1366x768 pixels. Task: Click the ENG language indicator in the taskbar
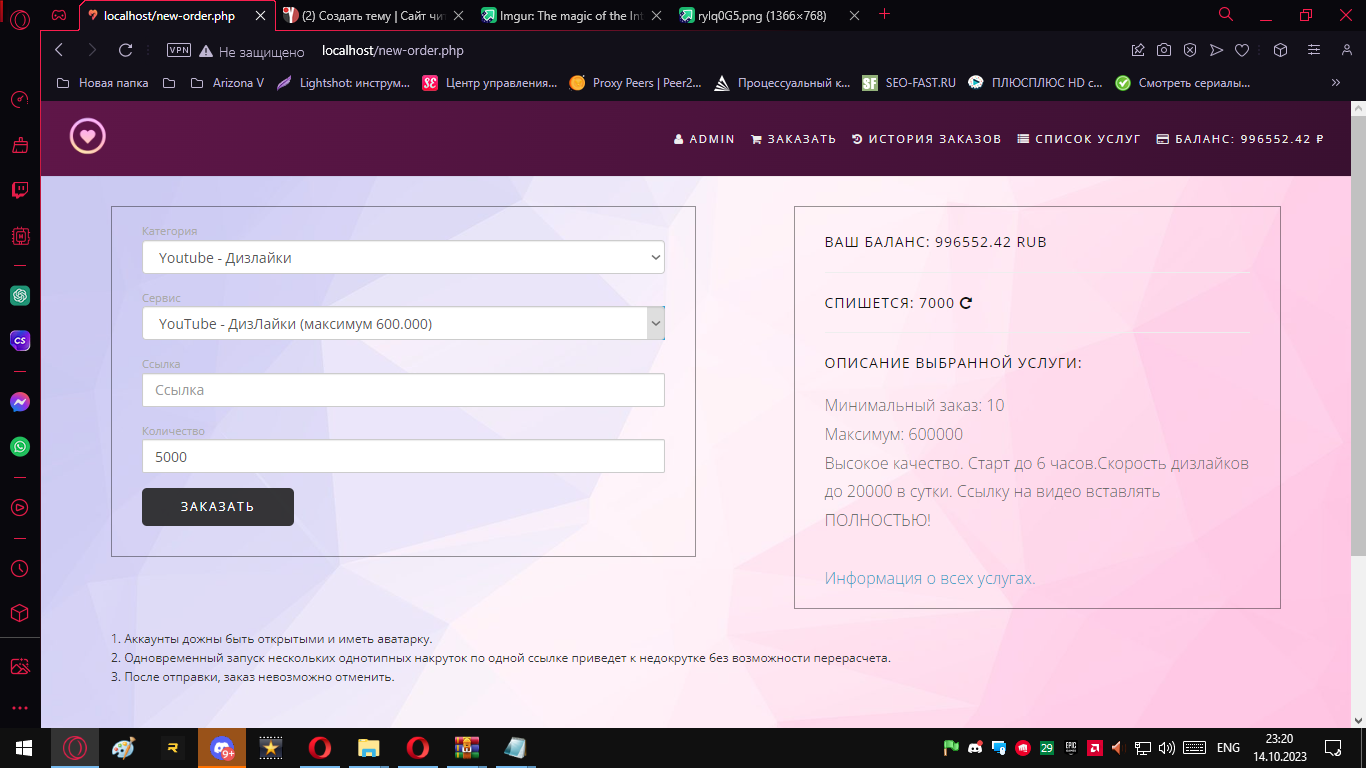1228,748
